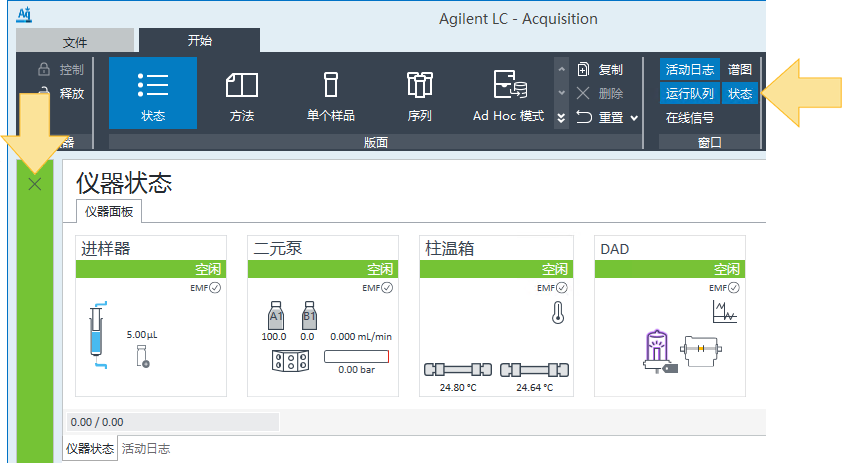Screen dimensions: 842x463
Task: Select the 状态 layout button
Action: [153, 93]
